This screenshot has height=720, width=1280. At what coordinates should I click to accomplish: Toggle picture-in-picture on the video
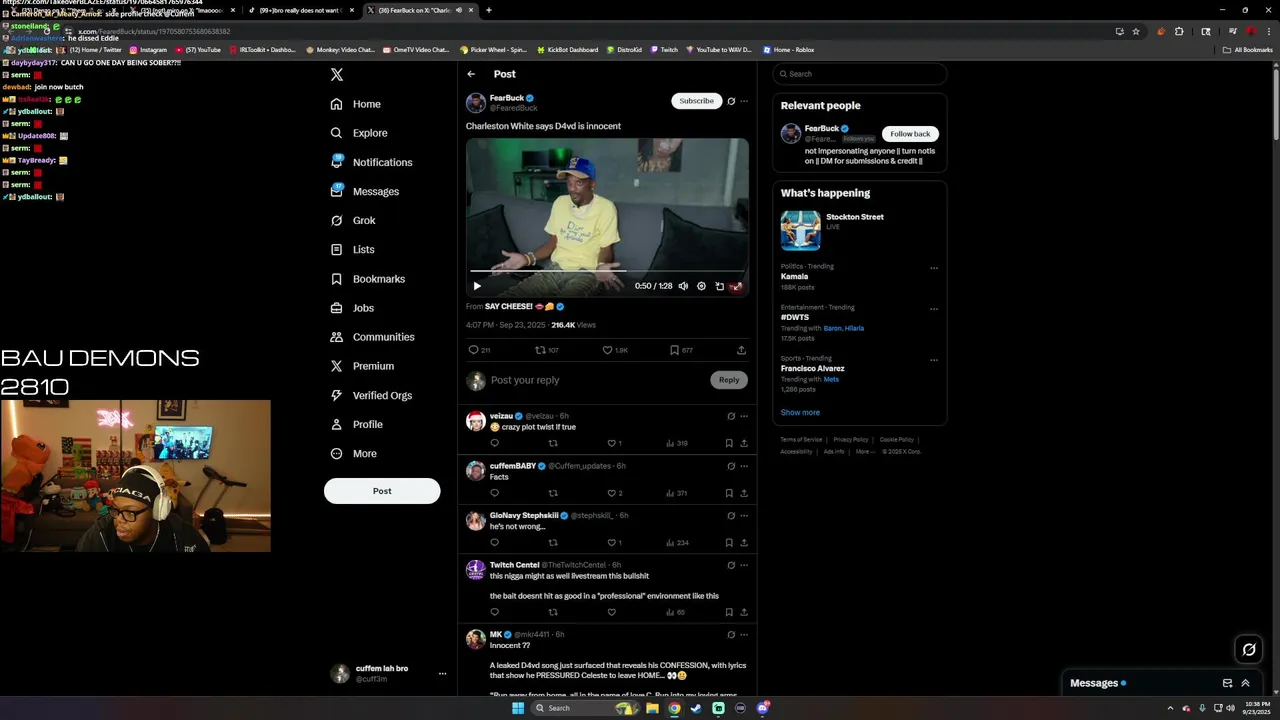click(x=719, y=286)
